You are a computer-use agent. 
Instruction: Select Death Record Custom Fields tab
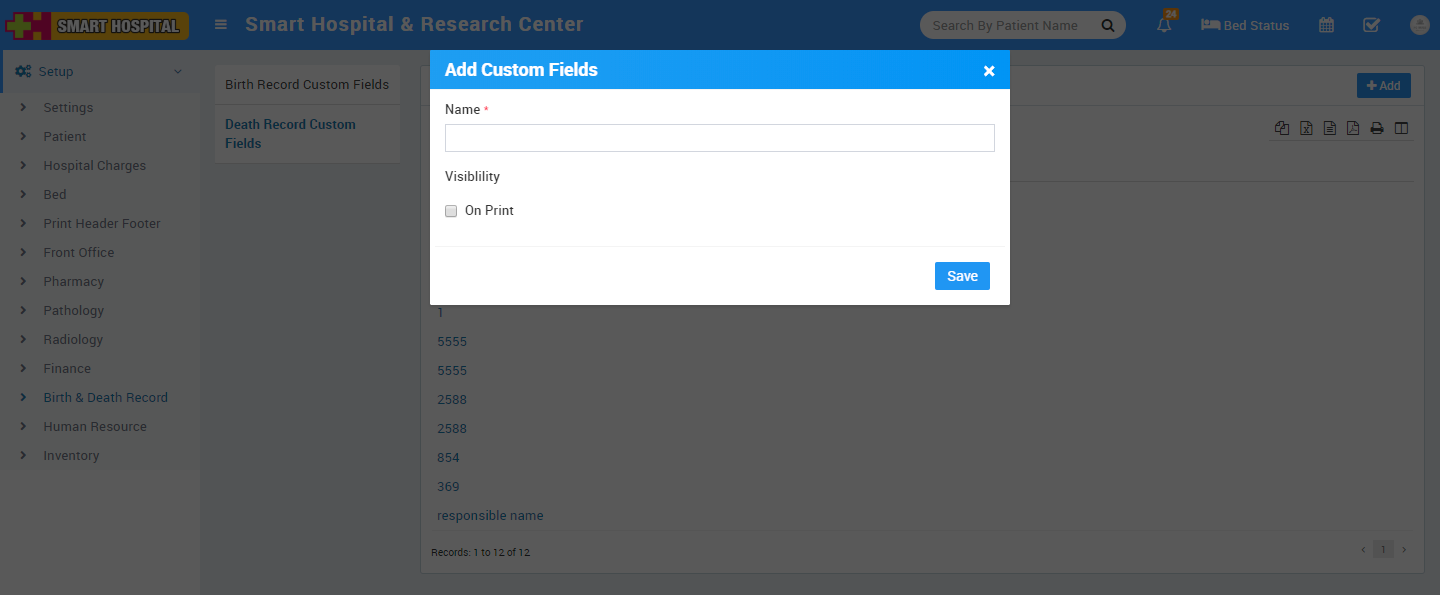pyautogui.click(x=290, y=134)
